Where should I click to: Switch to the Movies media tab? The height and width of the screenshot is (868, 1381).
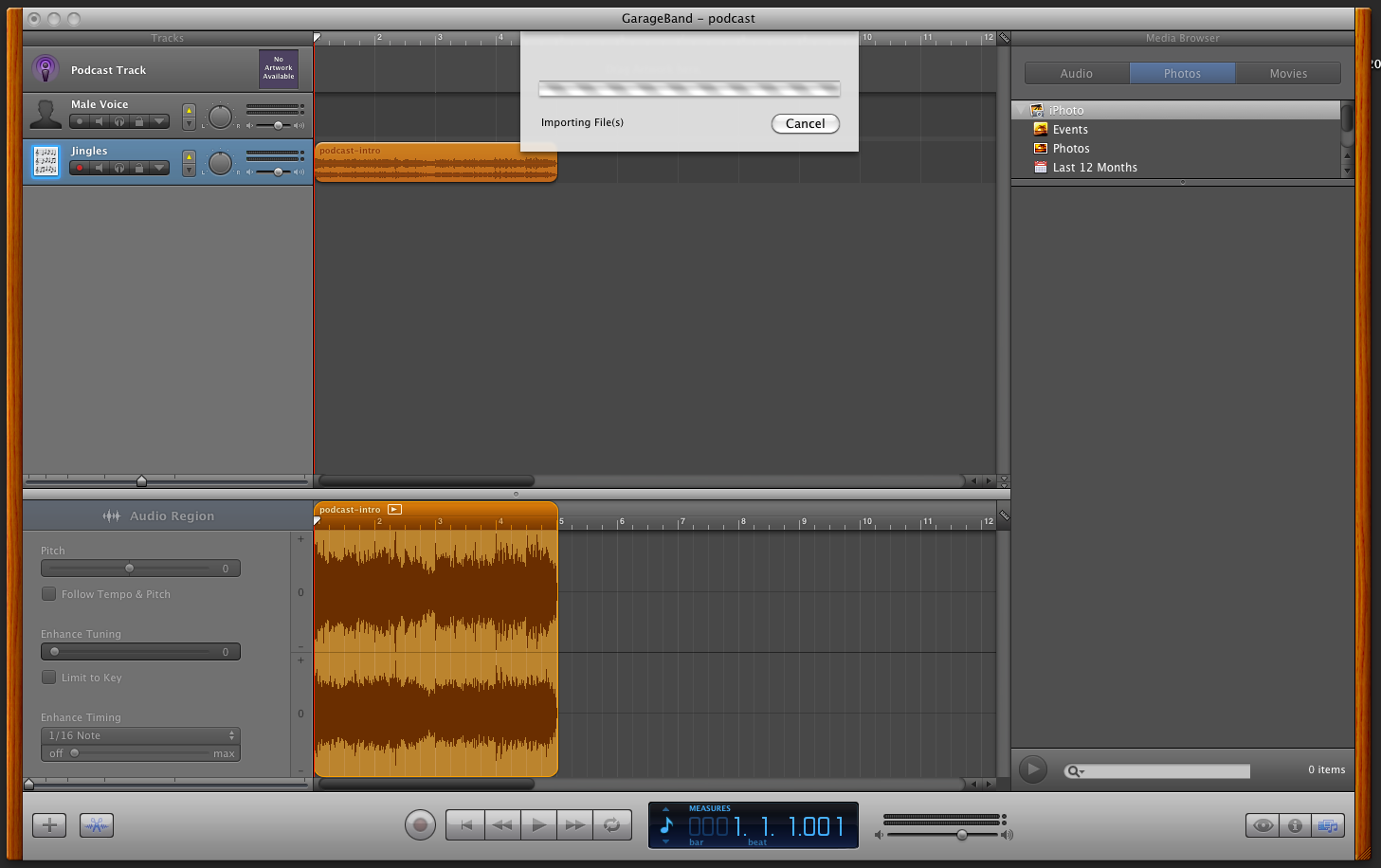click(1288, 73)
